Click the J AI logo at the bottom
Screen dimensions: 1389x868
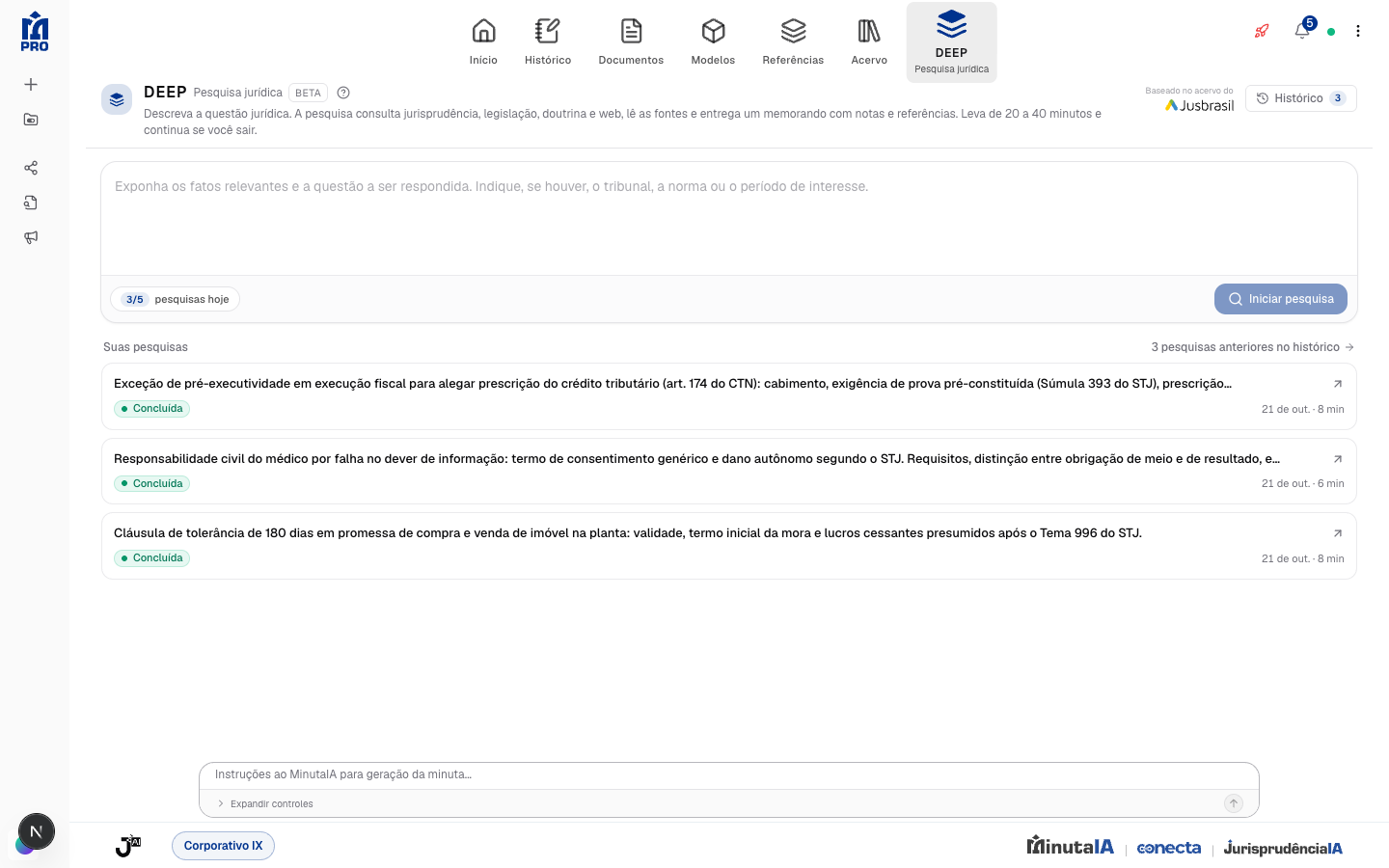pyautogui.click(x=128, y=846)
